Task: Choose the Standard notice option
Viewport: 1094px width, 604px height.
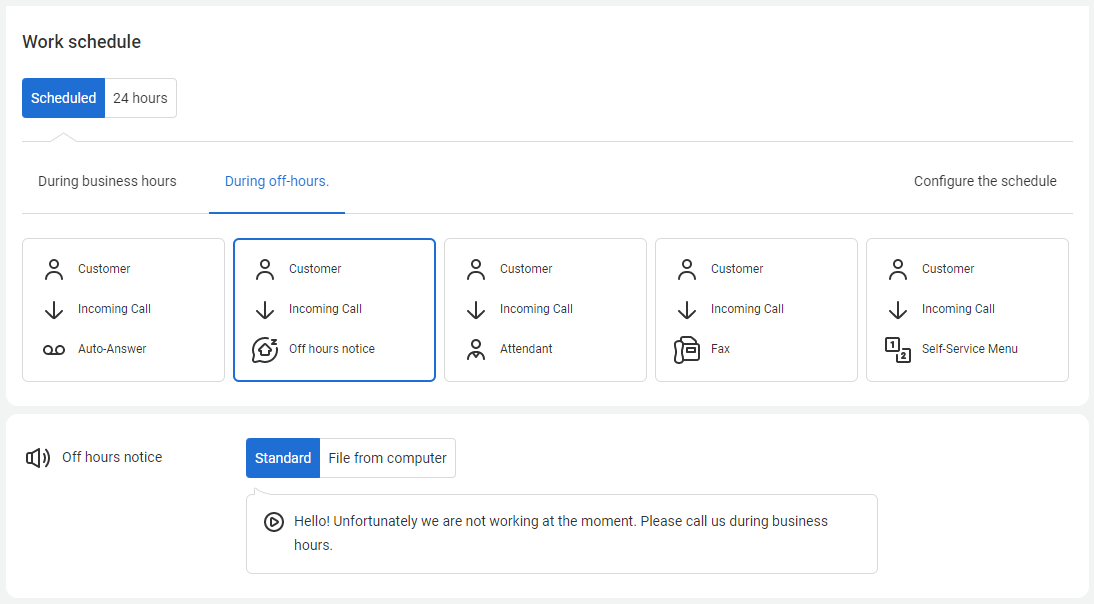Action: pos(283,458)
